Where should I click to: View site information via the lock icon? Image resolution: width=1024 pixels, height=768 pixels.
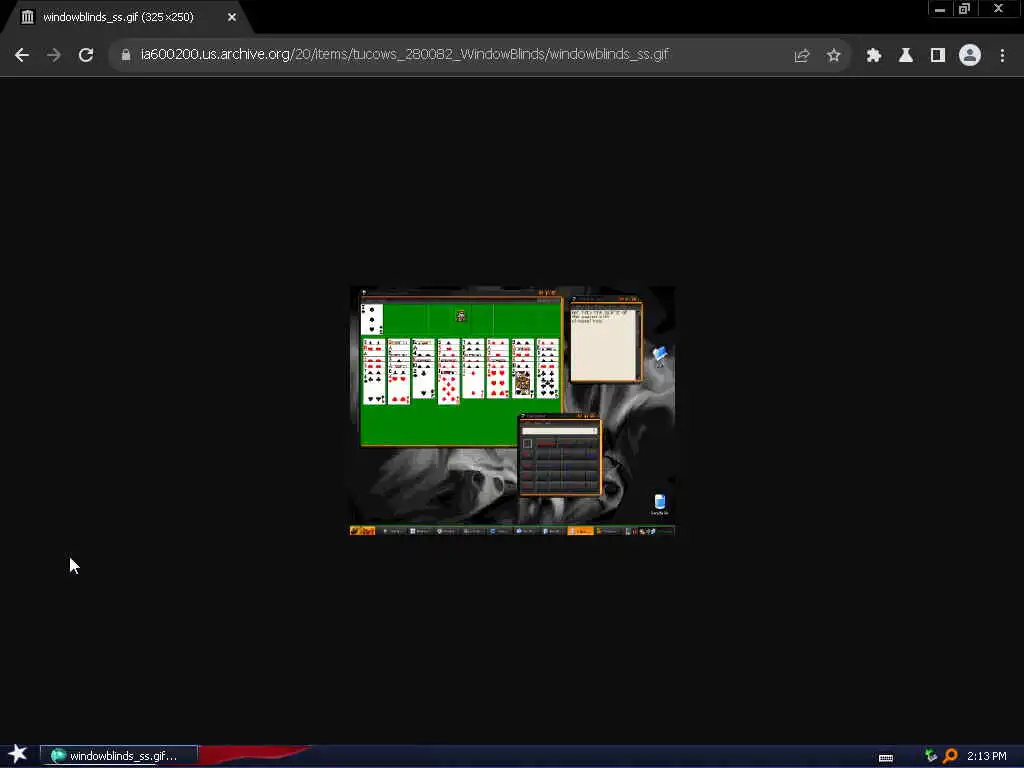coord(126,55)
